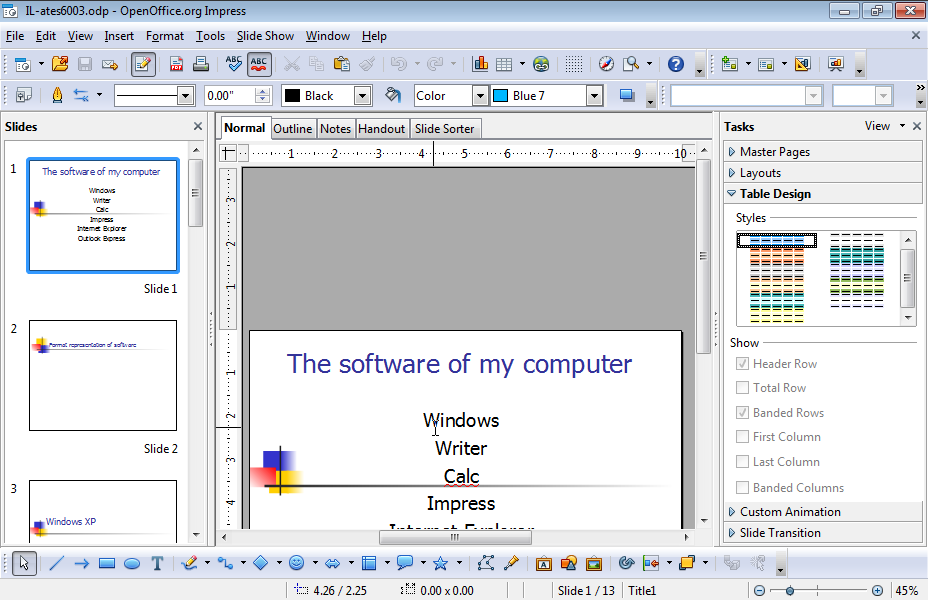Select the Line drawing tool
This screenshot has width=928, height=600.
[56, 563]
